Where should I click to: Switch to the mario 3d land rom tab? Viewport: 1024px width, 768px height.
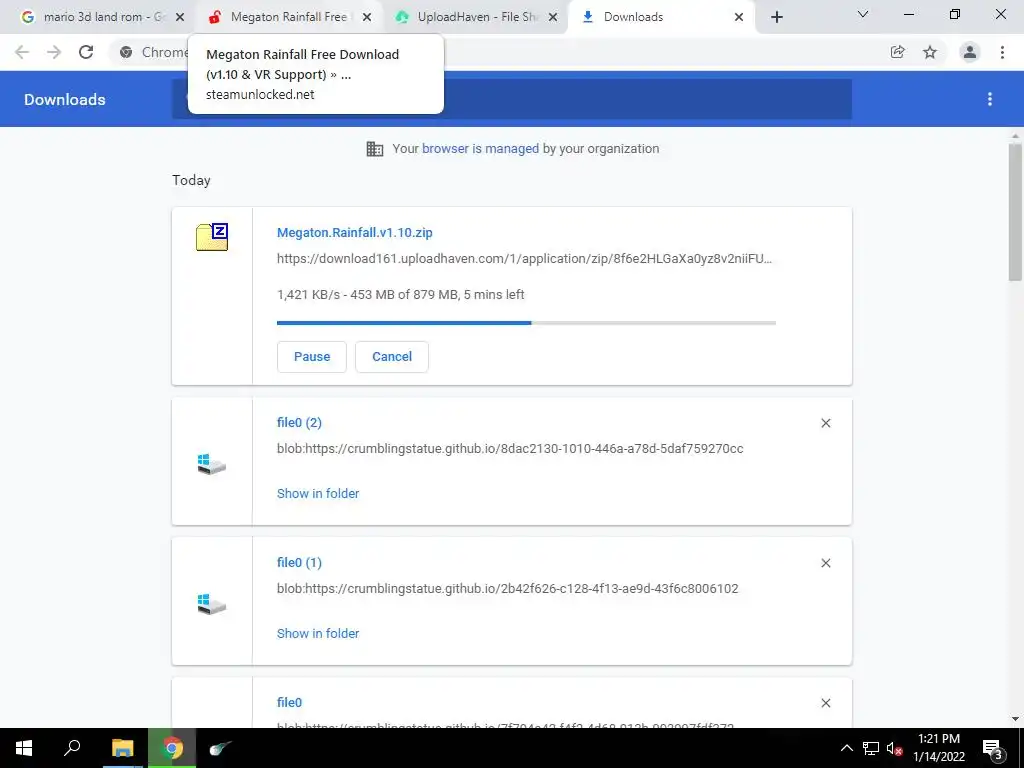95,17
